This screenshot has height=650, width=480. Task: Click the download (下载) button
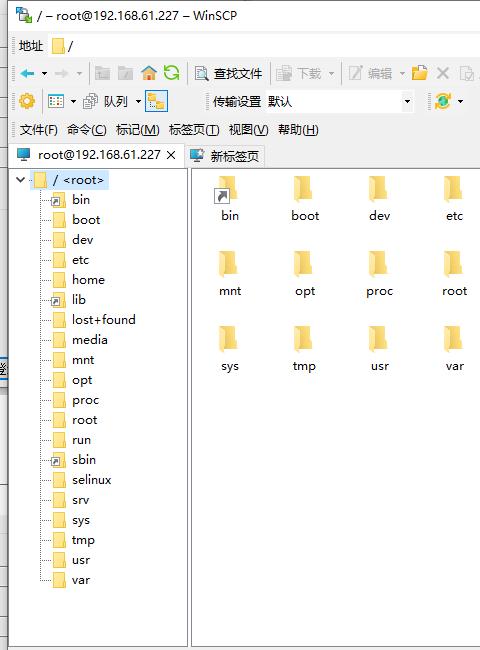click(x=298, y=74)
